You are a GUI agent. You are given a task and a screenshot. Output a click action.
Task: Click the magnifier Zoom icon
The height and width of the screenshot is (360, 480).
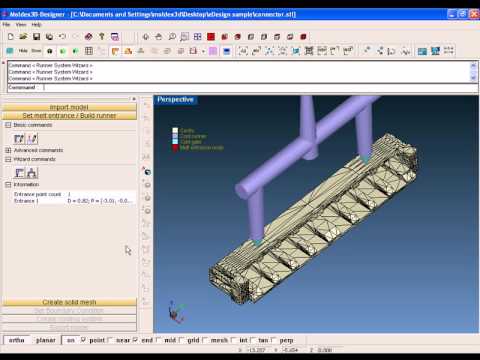pos(172,37)
